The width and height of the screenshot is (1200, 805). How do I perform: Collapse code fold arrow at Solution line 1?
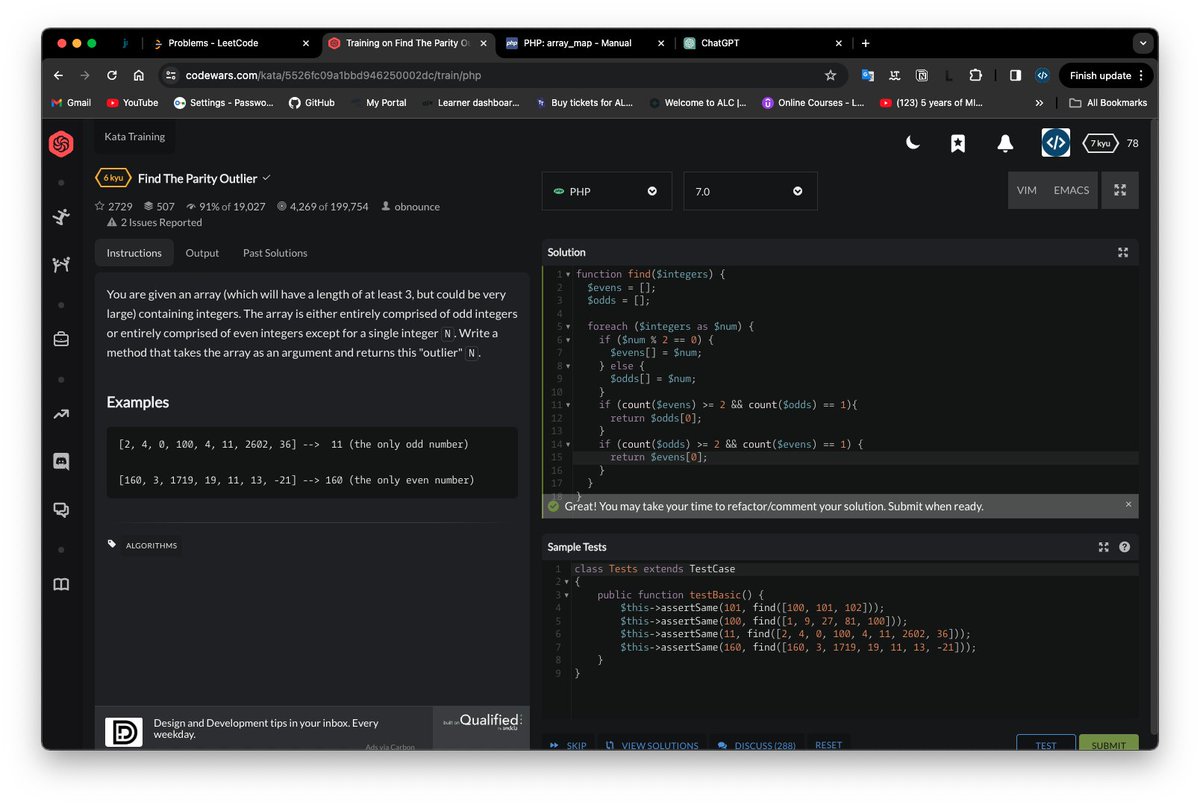click(568, 274)
